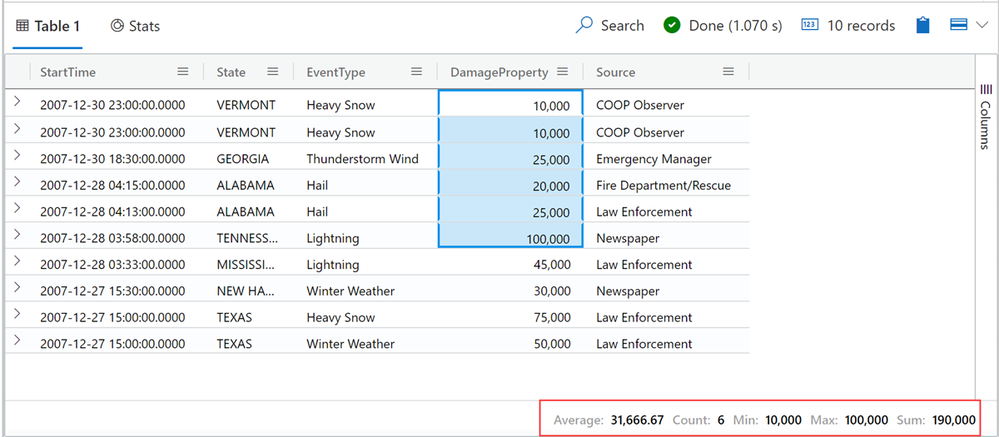Select the 75,000 DamageProperty cell
Viewport: 999px width, 437px height.
point(510,317)
